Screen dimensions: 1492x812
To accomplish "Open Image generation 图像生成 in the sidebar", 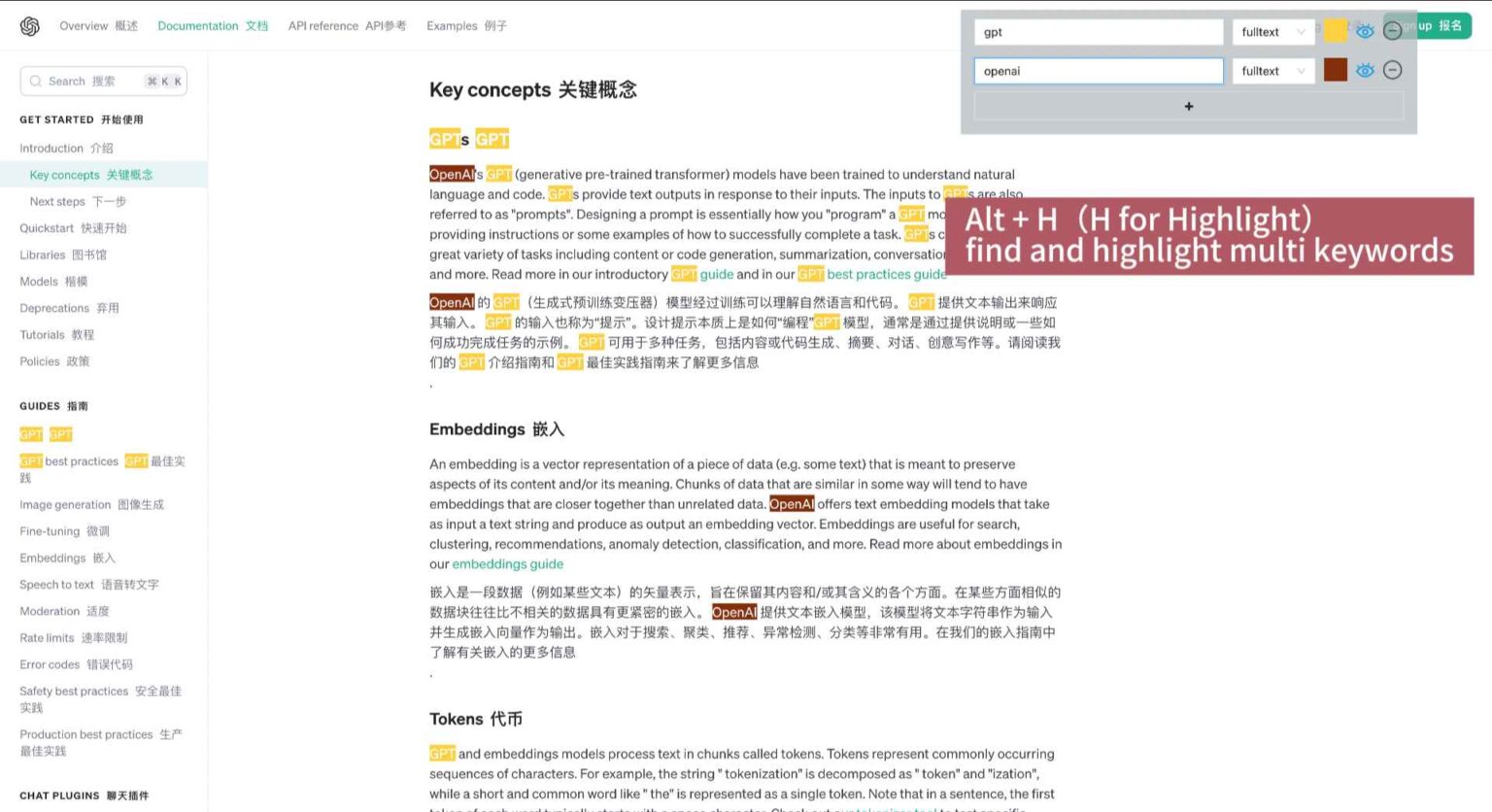I will pyautogui.click(x=92, y=505).
